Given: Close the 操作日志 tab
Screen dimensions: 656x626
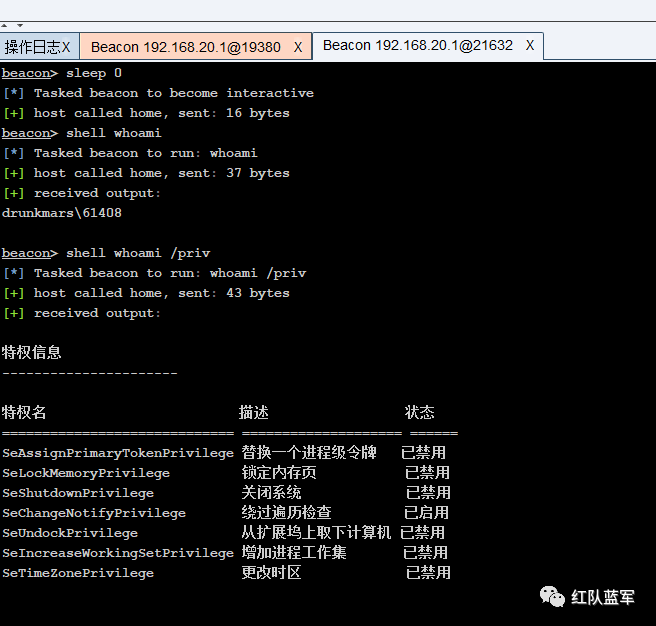Looking at the screenshot, I should coord(66,47).
